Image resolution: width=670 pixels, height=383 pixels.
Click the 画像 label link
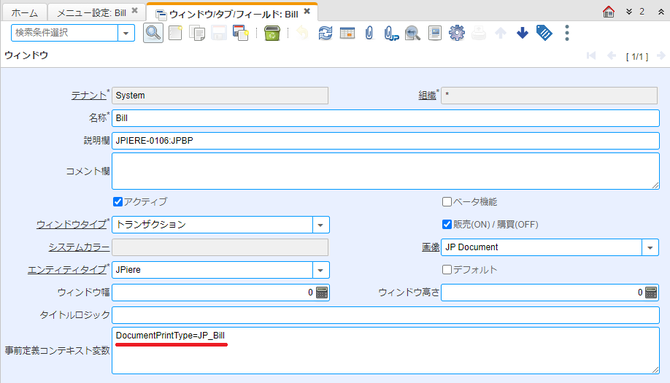[430, 247]
